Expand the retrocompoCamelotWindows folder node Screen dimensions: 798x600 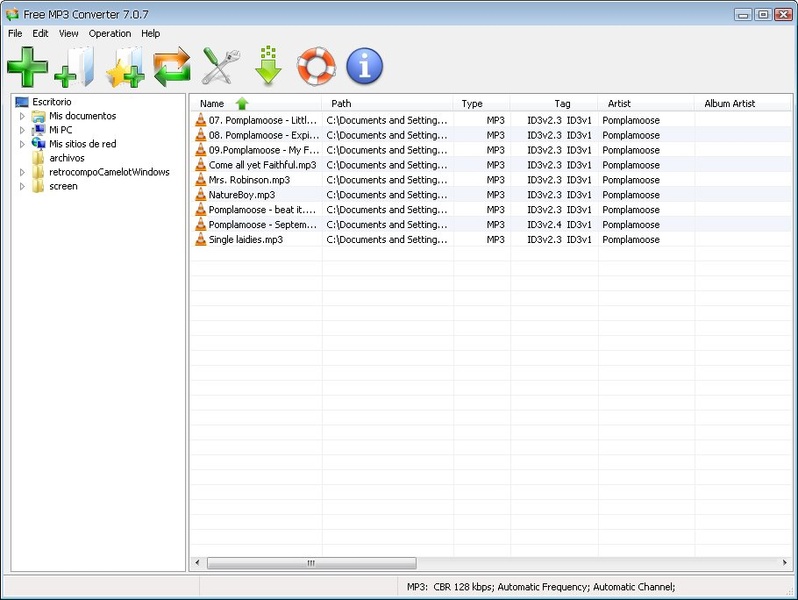coord(22,173)
